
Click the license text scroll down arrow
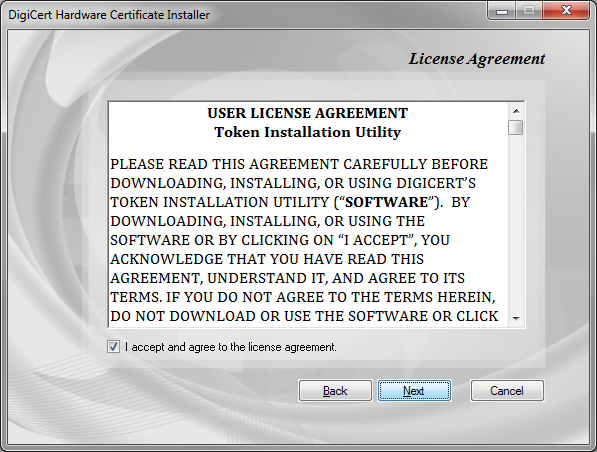pos(516,318)
